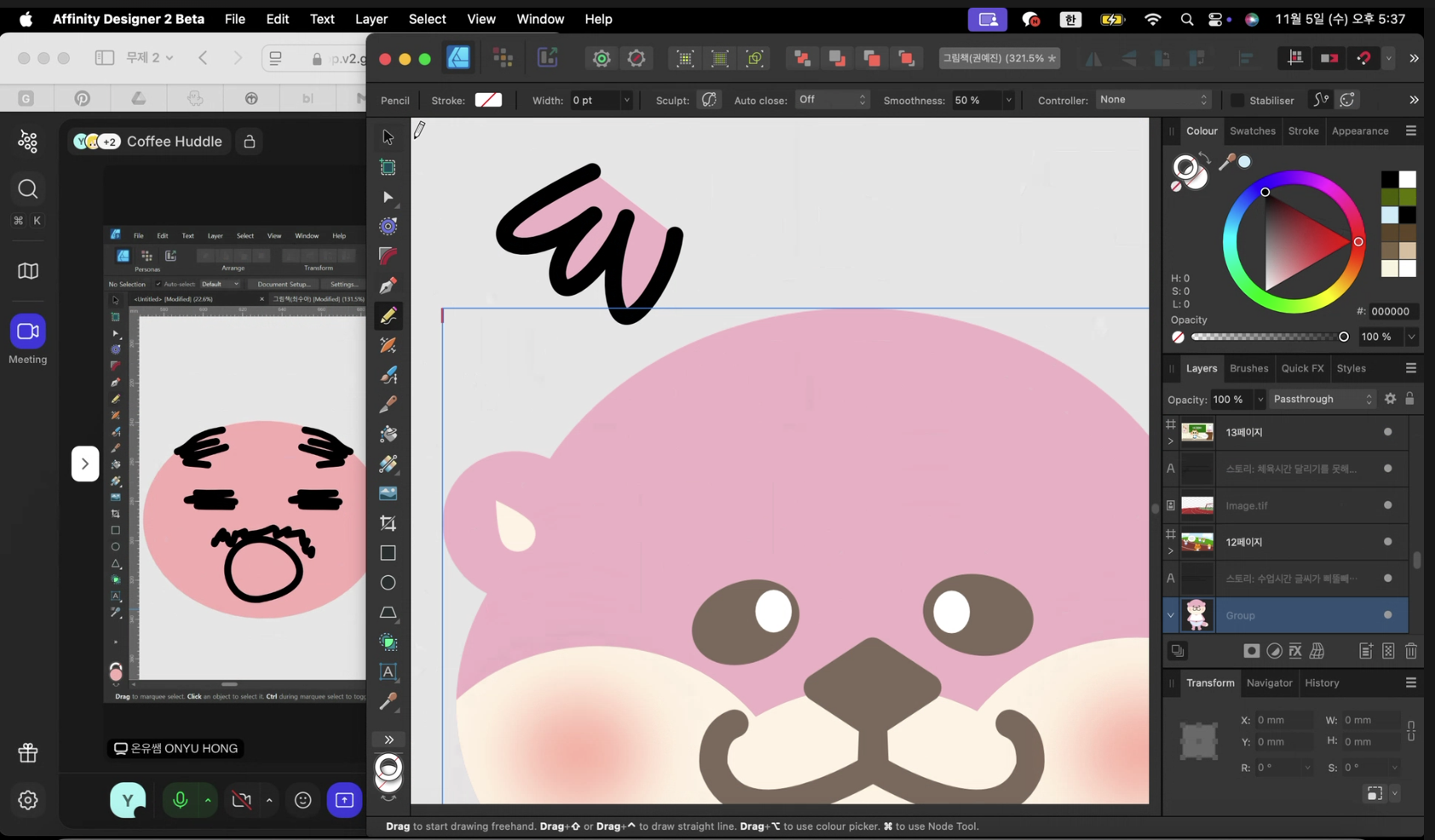Open the Layer menu

point(371,19)
